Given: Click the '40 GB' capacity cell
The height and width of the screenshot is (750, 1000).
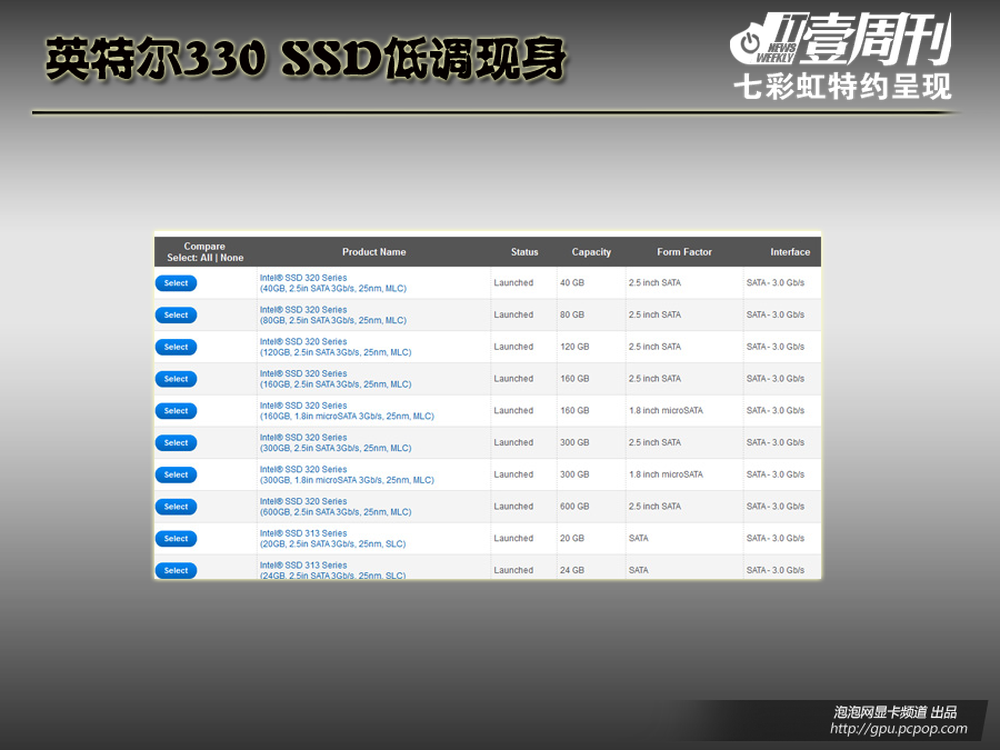Looking at the screenshot, I should (x=572, y=283).
